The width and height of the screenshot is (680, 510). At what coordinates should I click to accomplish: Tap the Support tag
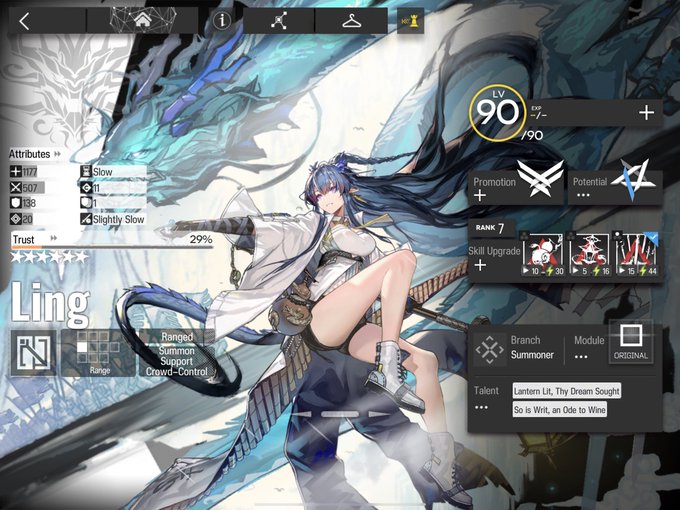(x=177, y=361)
